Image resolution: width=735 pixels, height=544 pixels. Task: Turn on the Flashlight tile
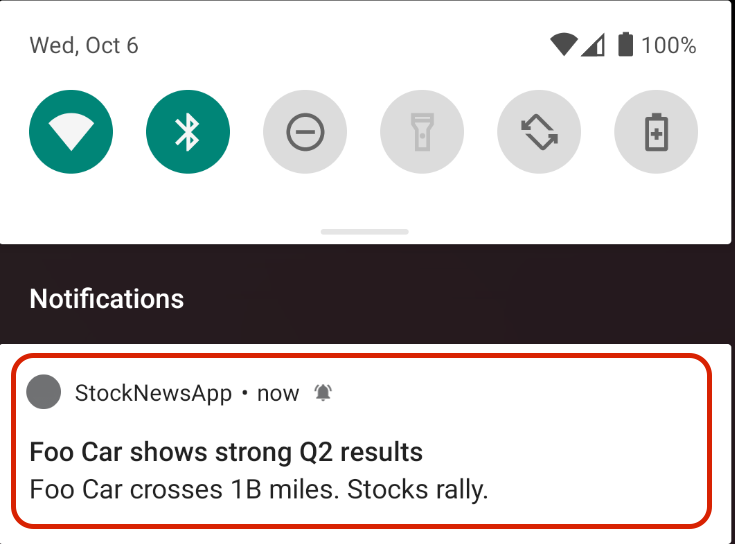pos(422,132)
